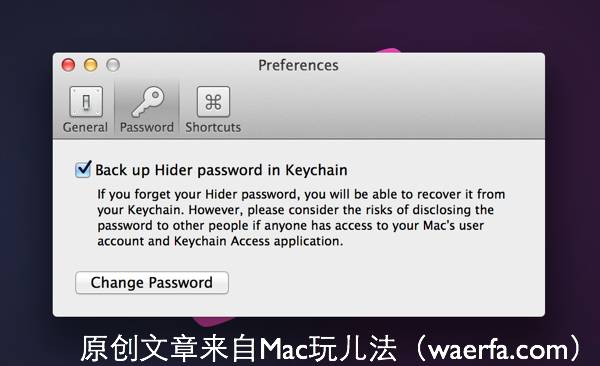The width and height of the screenshot is (600, 366).
Task: Select the Password key icon
Action: coord(147,101)
